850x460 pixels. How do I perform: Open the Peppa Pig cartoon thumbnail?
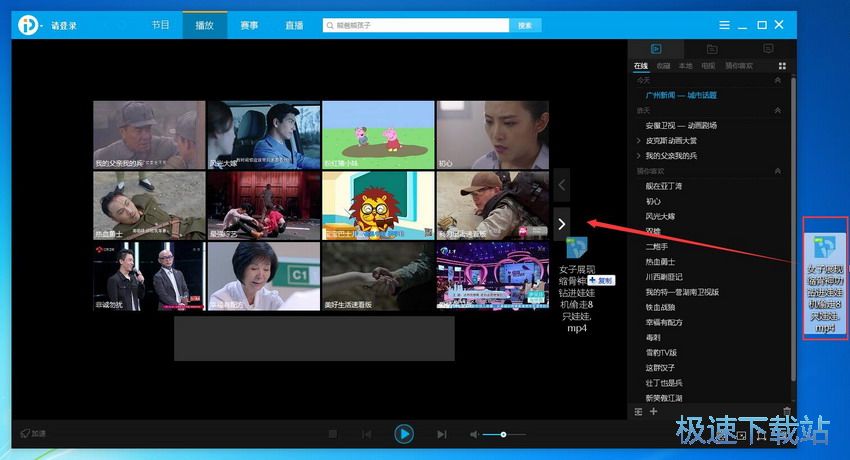378,135
